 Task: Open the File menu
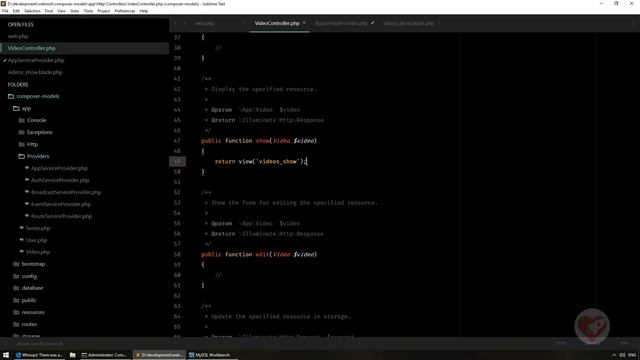tap(5, 11)
